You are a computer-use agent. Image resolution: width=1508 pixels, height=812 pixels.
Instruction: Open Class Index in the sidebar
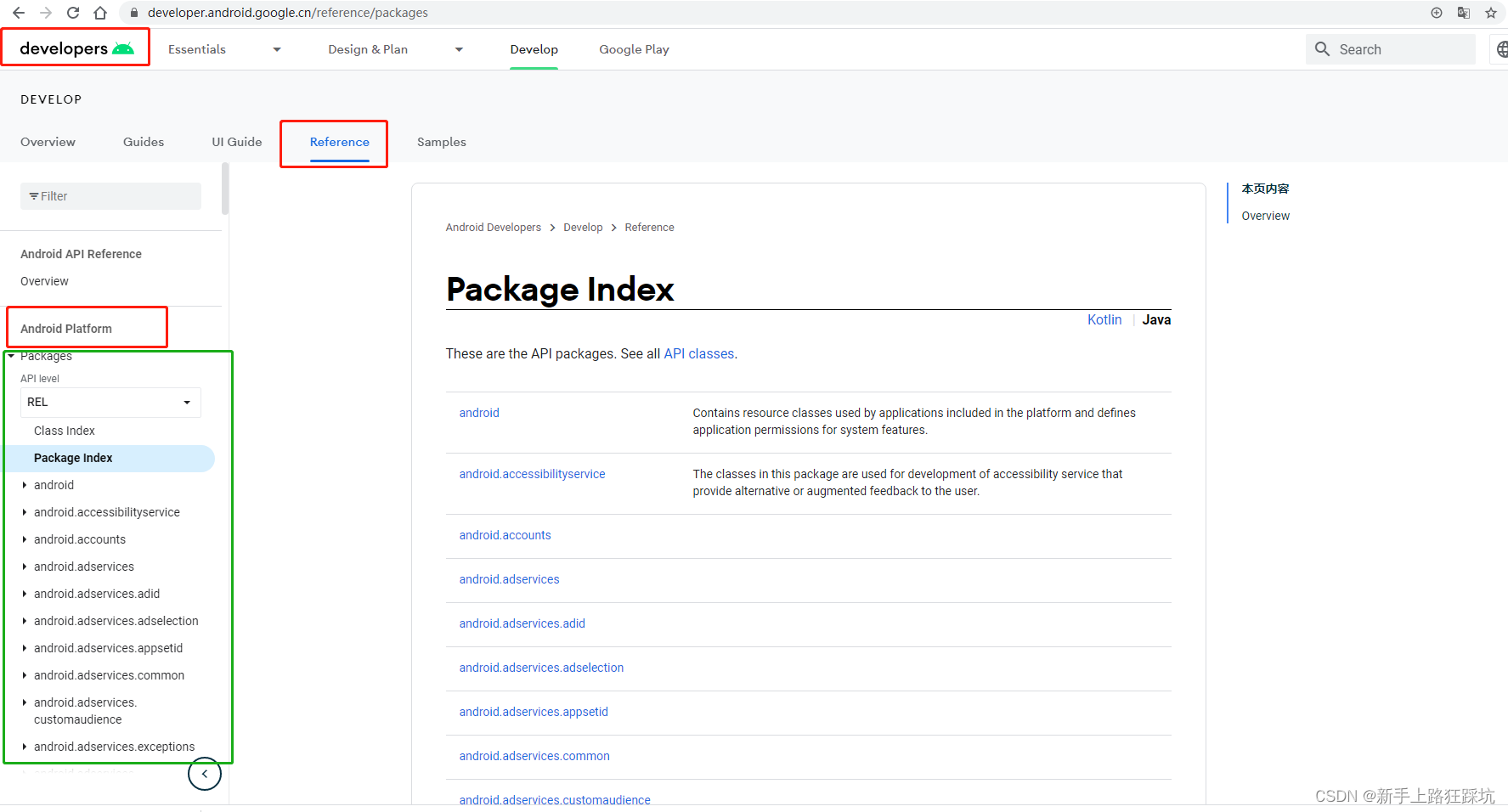click(65, 431)
